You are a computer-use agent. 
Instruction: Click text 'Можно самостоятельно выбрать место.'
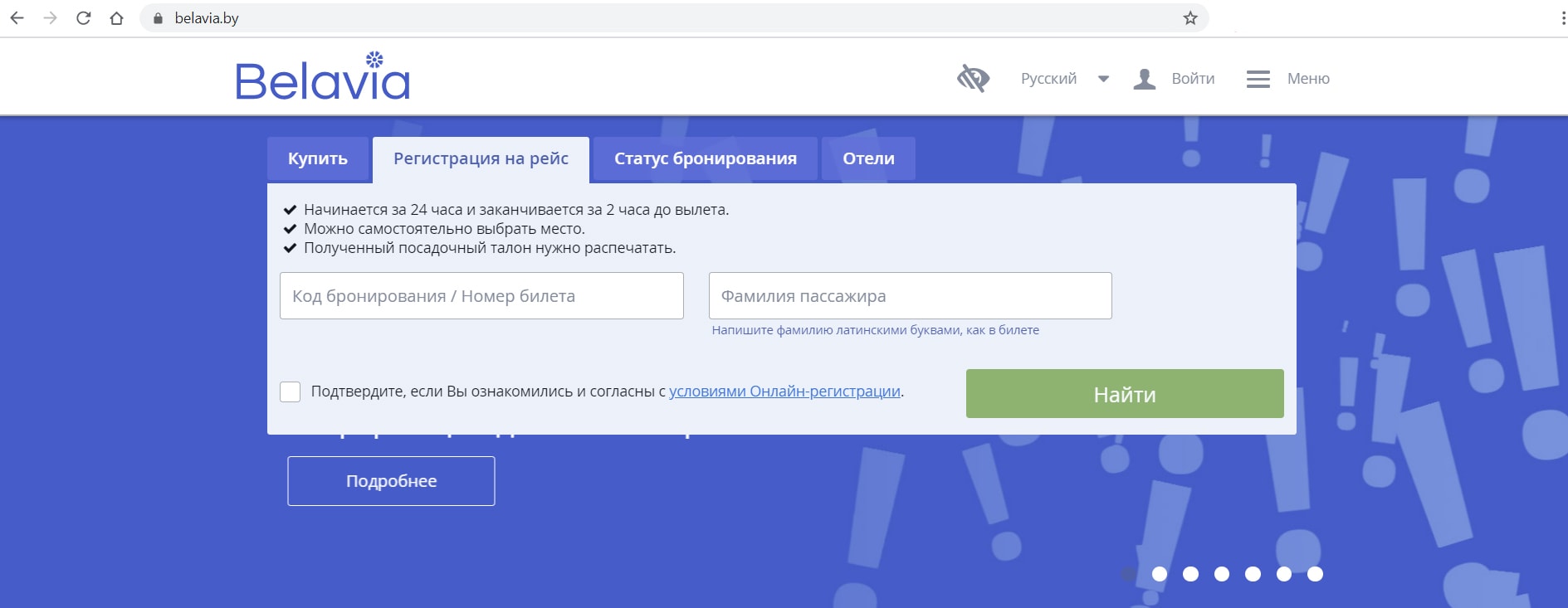pos(444,229)
